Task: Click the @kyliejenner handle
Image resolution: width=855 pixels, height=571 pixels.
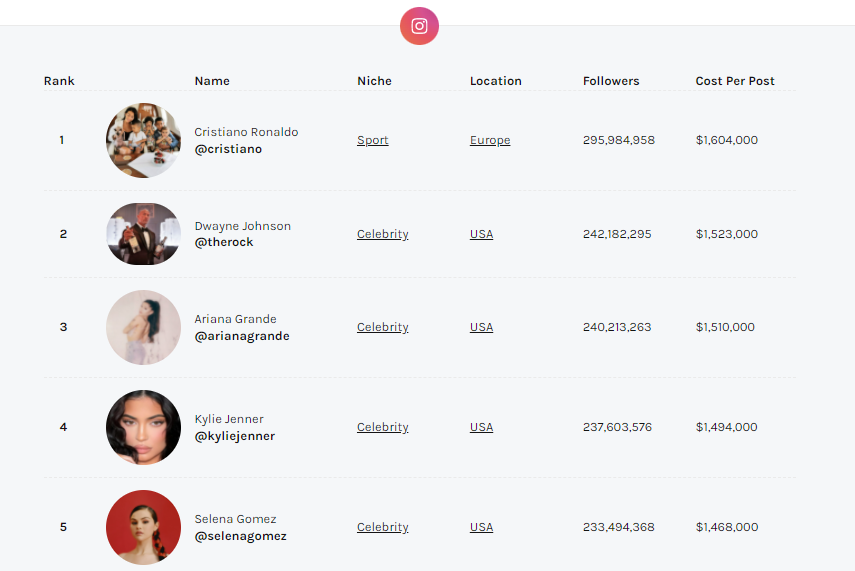Action: click(x=235, y=436)
